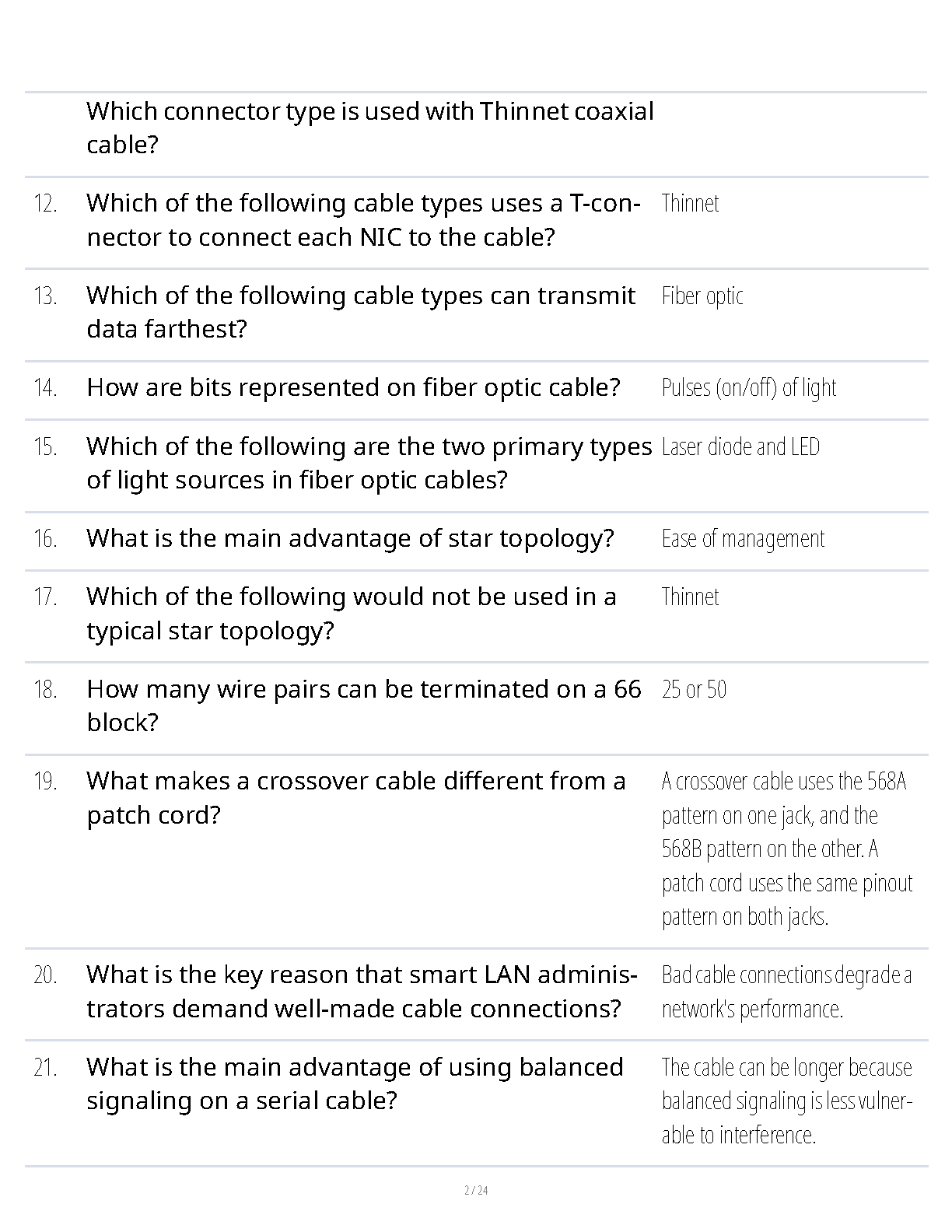Click question number 12
This screenshot has width=952, height=1232.
[x=46, y=204]
